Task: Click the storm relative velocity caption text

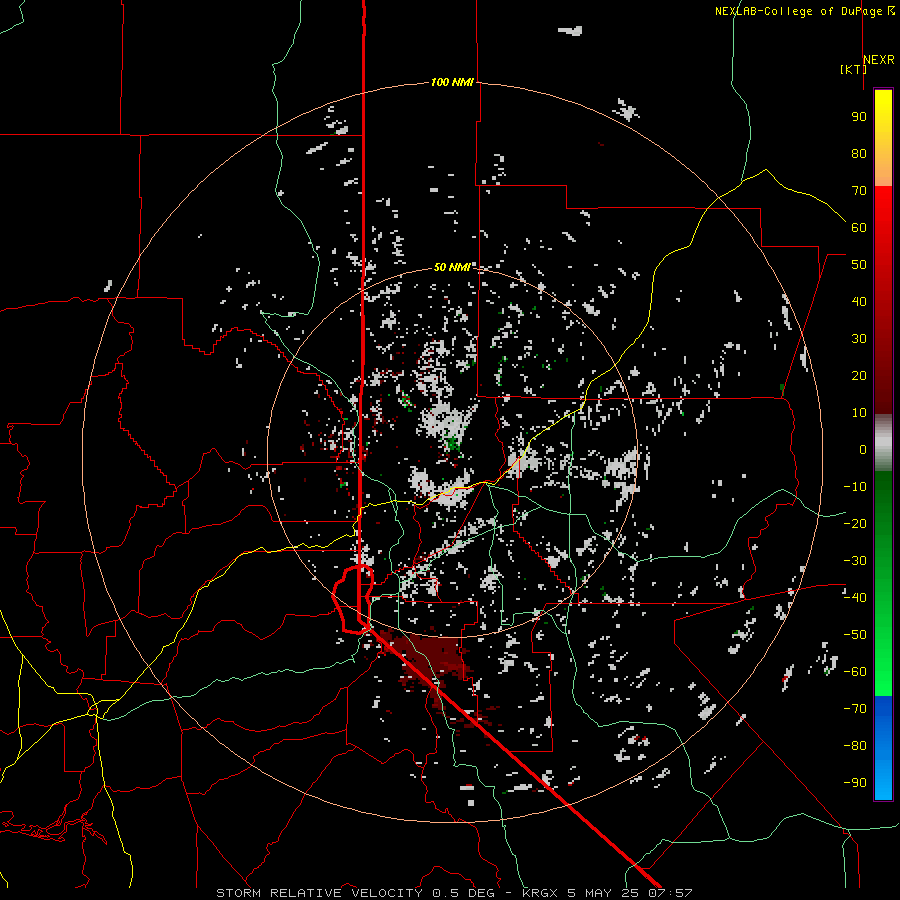Action: pyautogui.click(x=454, y=893)
